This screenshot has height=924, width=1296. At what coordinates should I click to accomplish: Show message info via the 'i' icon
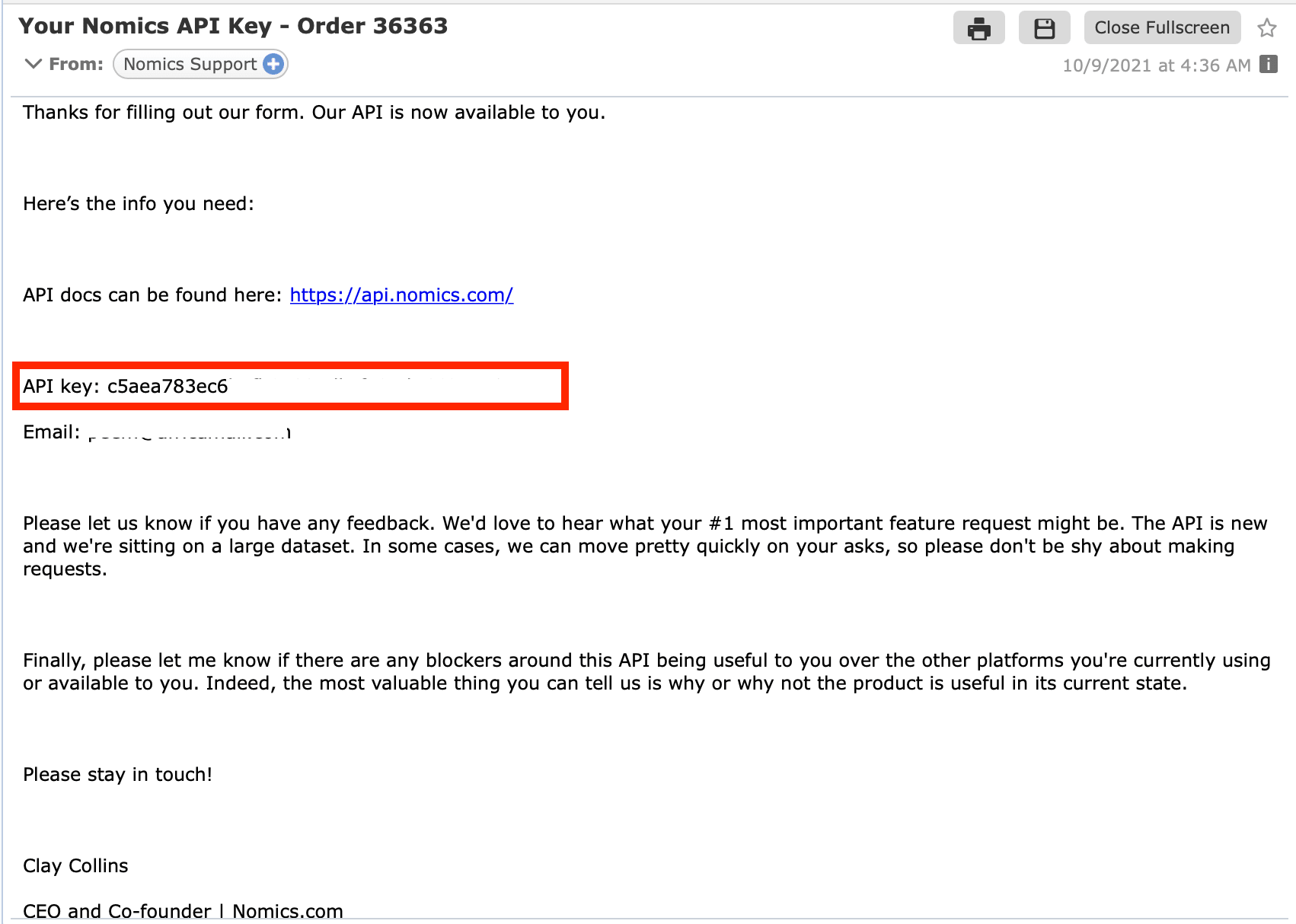click(1269, 64)
